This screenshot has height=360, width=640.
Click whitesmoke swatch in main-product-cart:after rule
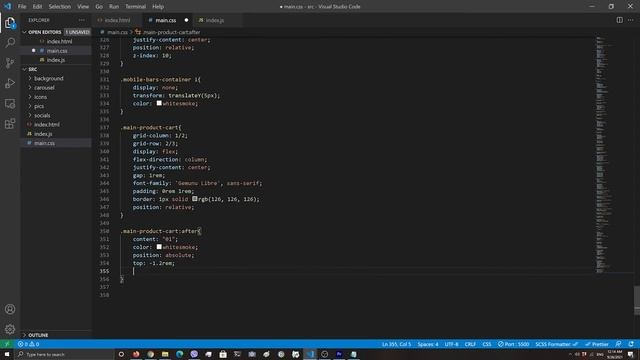159,247
